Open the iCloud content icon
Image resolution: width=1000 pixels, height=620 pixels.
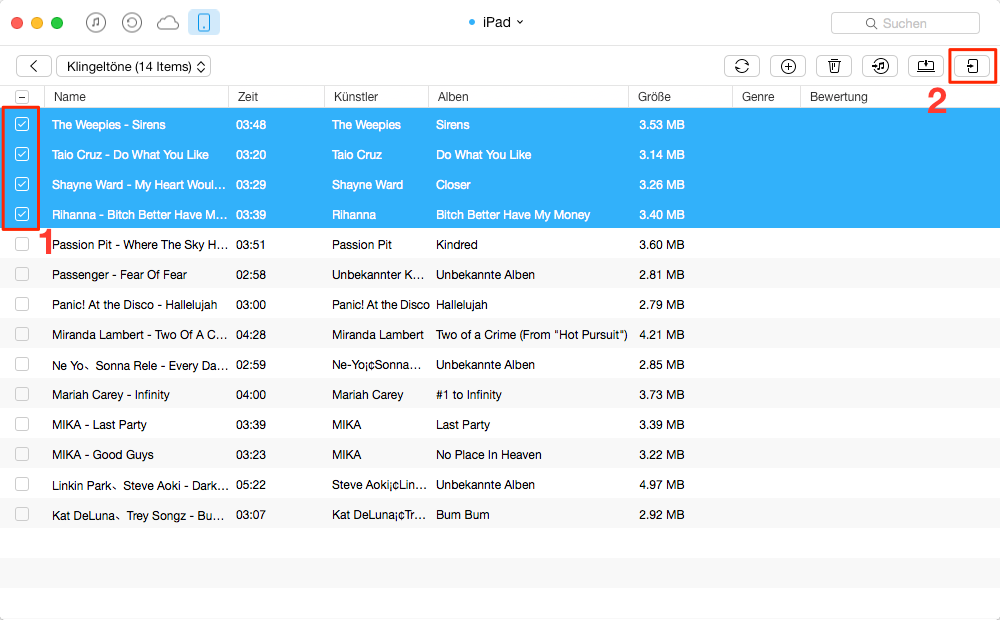168,23
